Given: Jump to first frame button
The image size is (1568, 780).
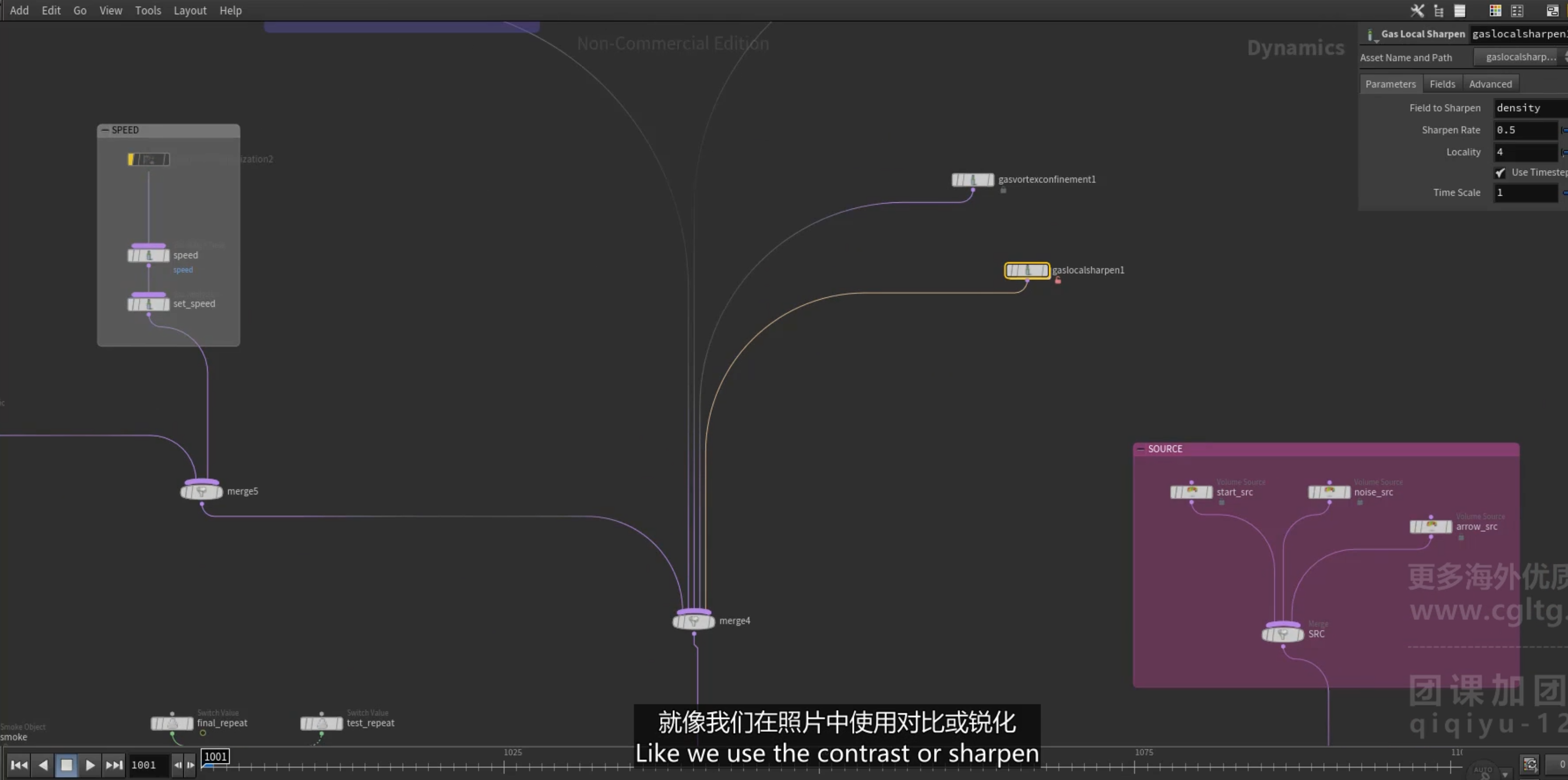Looking at the screenshot, I should (x=19, y=765).
